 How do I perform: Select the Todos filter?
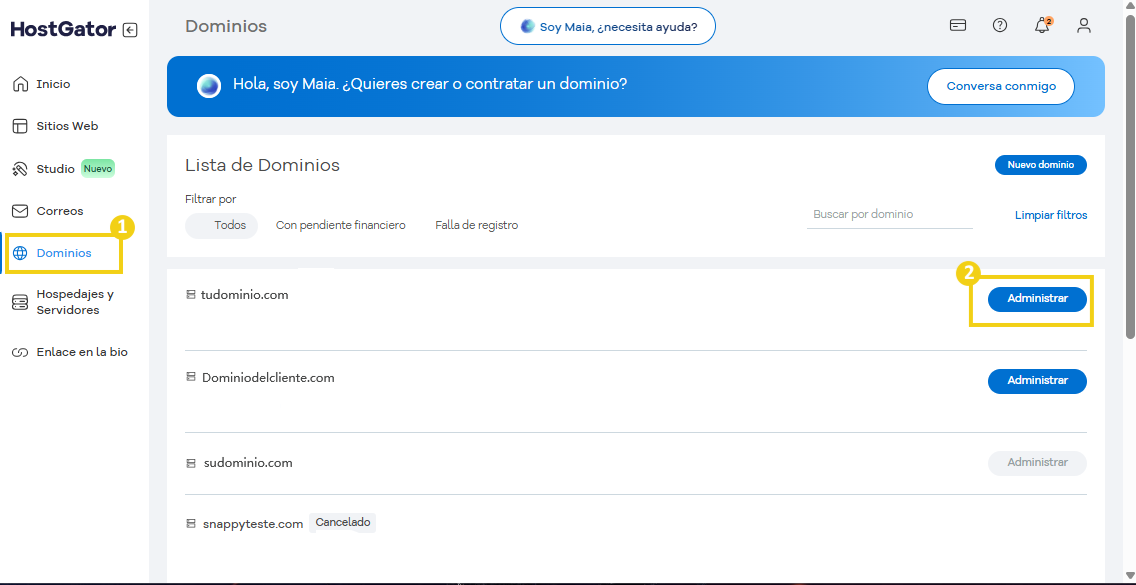(222, 225)
